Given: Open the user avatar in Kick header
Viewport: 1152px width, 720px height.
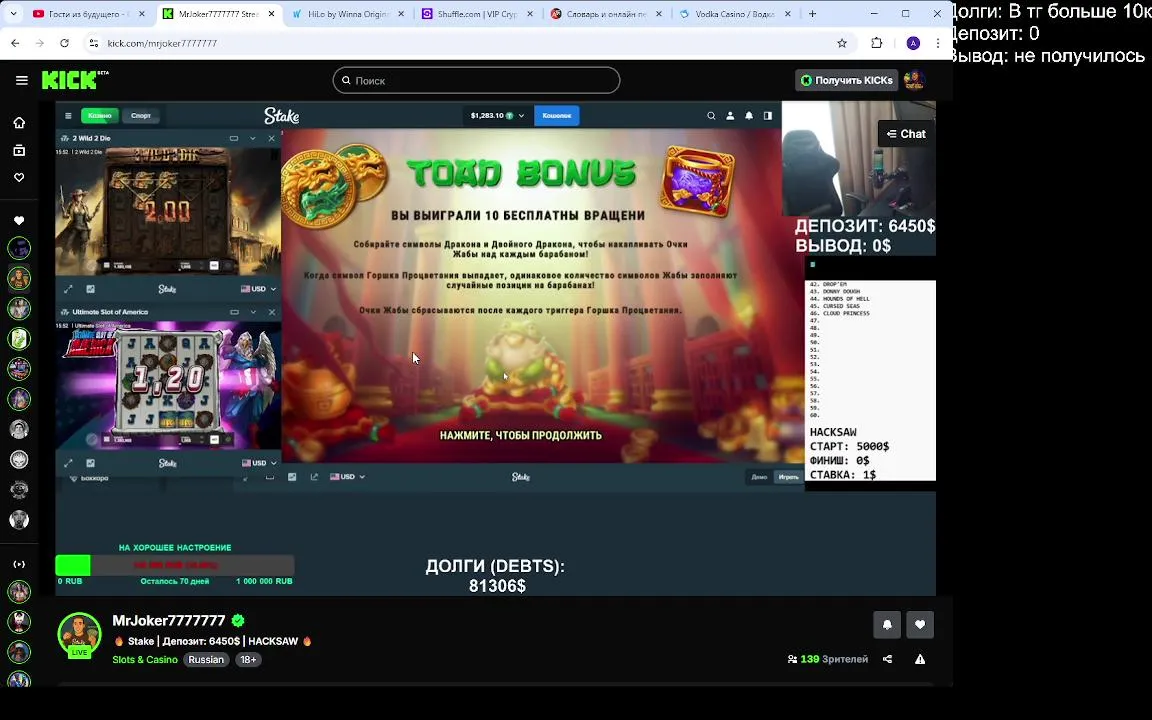Looking at the screenshot, I should coord(914,80).
